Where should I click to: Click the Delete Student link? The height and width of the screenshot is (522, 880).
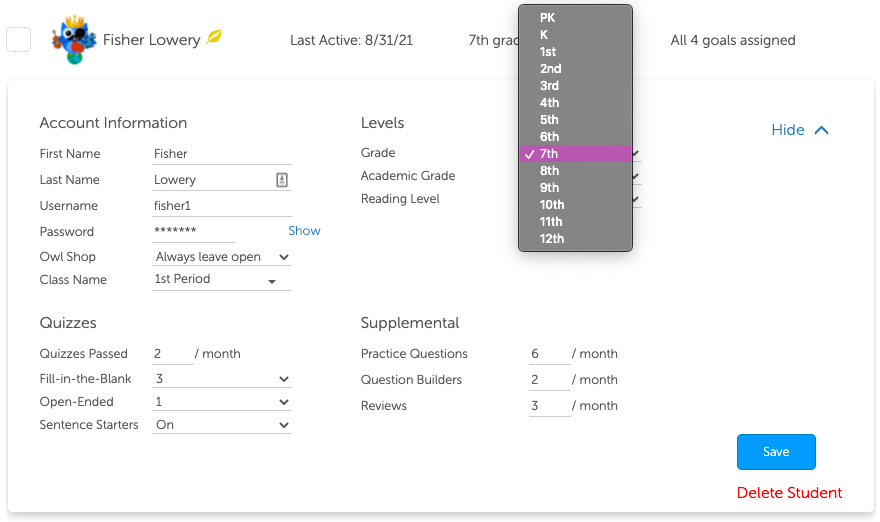[789, 493]
